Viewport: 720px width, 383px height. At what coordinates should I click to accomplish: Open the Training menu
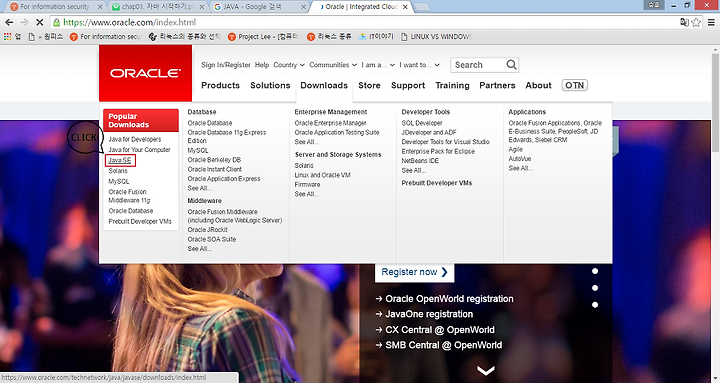[x=452, y=85]
